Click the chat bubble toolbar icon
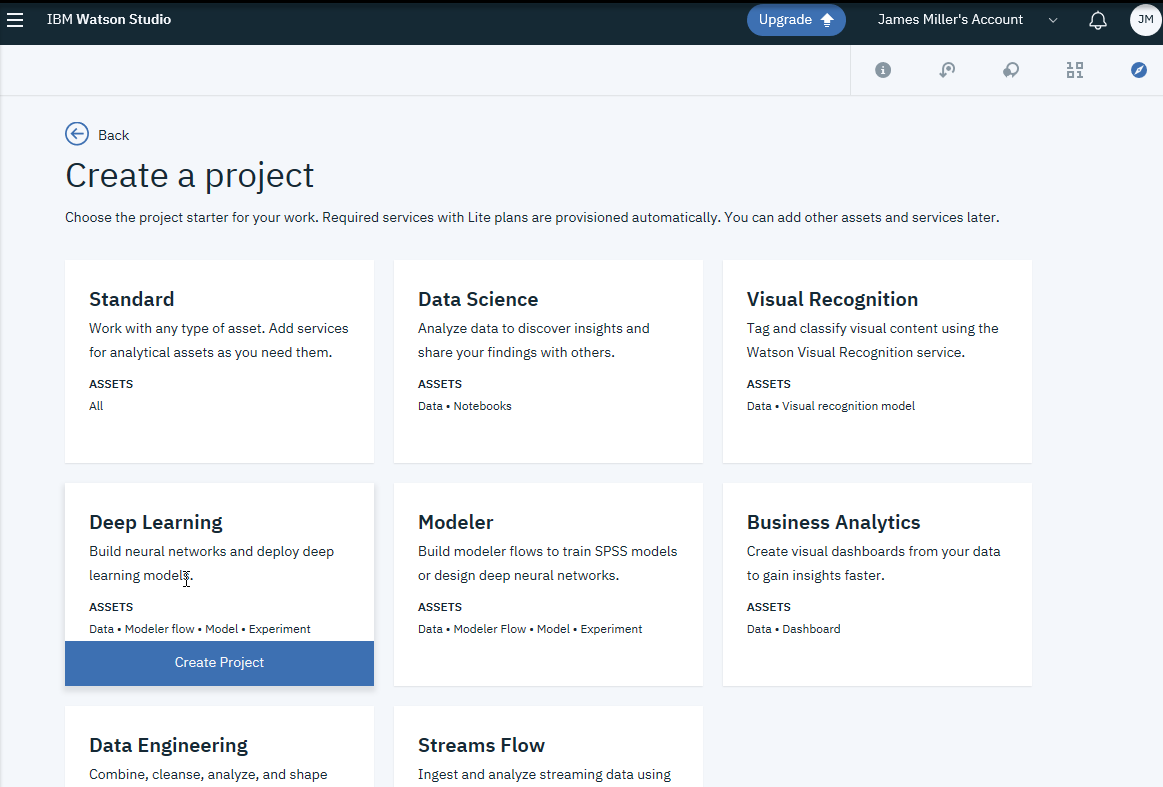The width and height of the screenshot is (1163, 787). coord(1011,70)
